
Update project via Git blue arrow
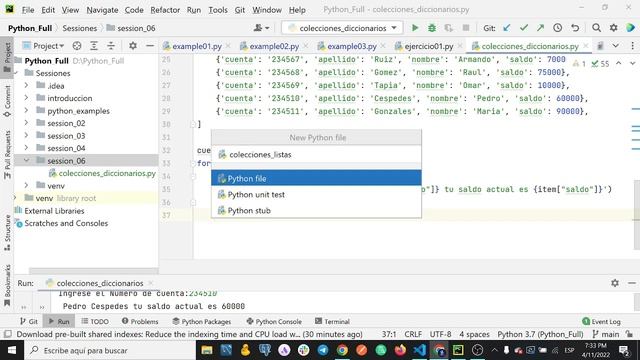(x=507, y=28)
